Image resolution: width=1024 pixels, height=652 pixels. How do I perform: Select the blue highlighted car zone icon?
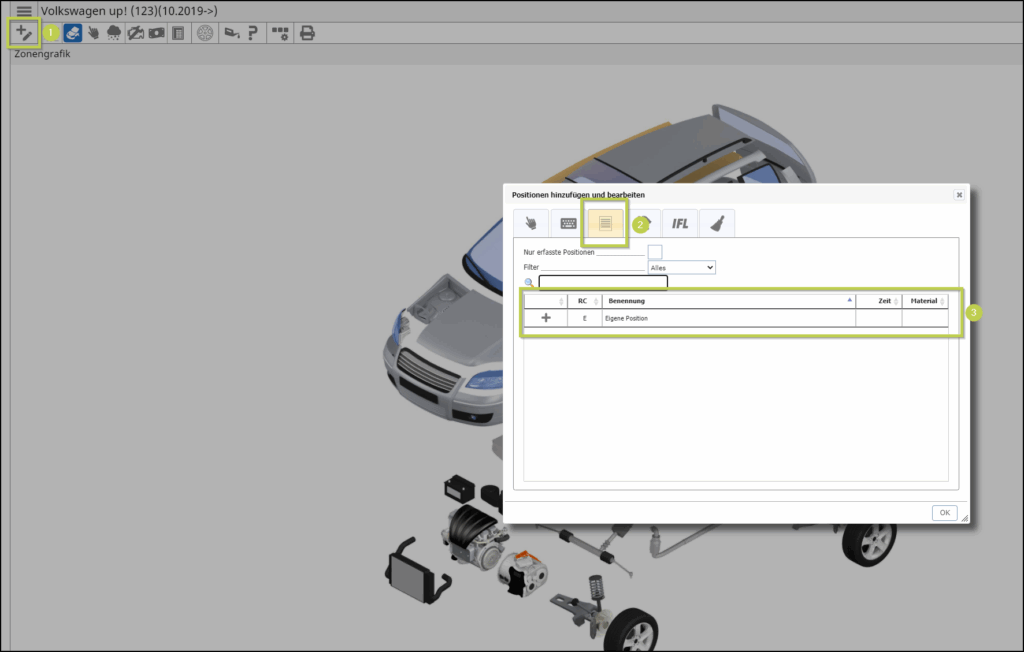tap(73, 33)
